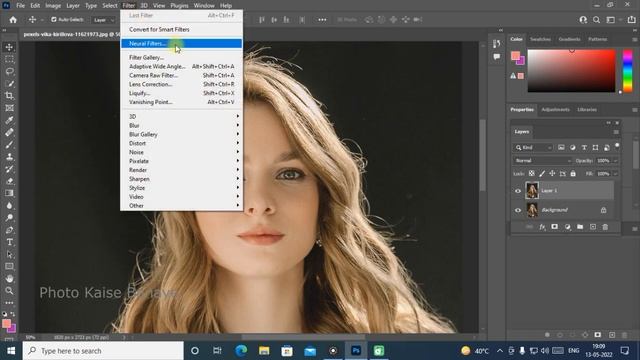The width and height of the screenshot is (640, 360).
Task: Create new fill or adjustment layer
Action: [567, 227]
